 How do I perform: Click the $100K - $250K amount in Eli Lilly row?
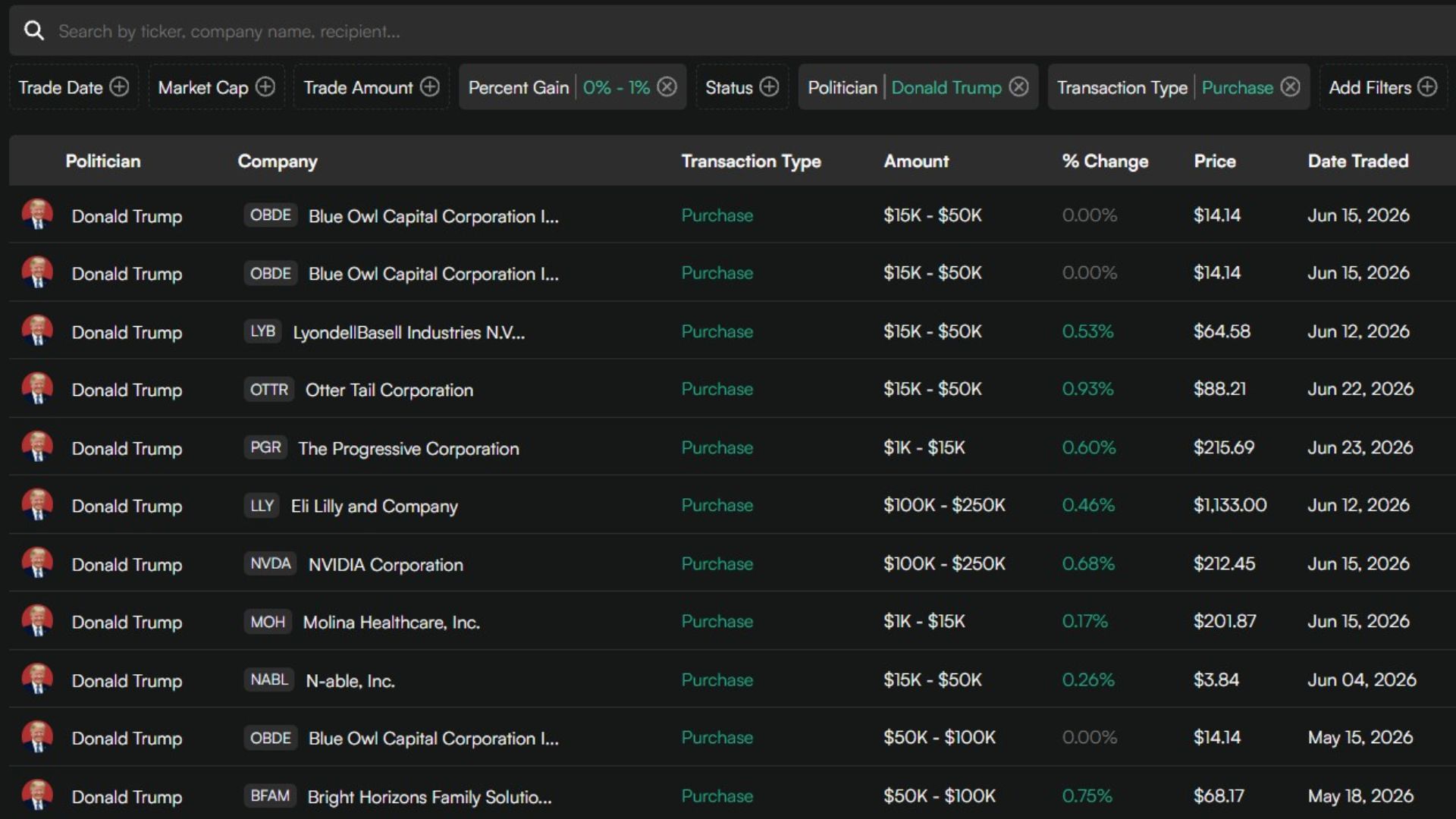[944, 505]
